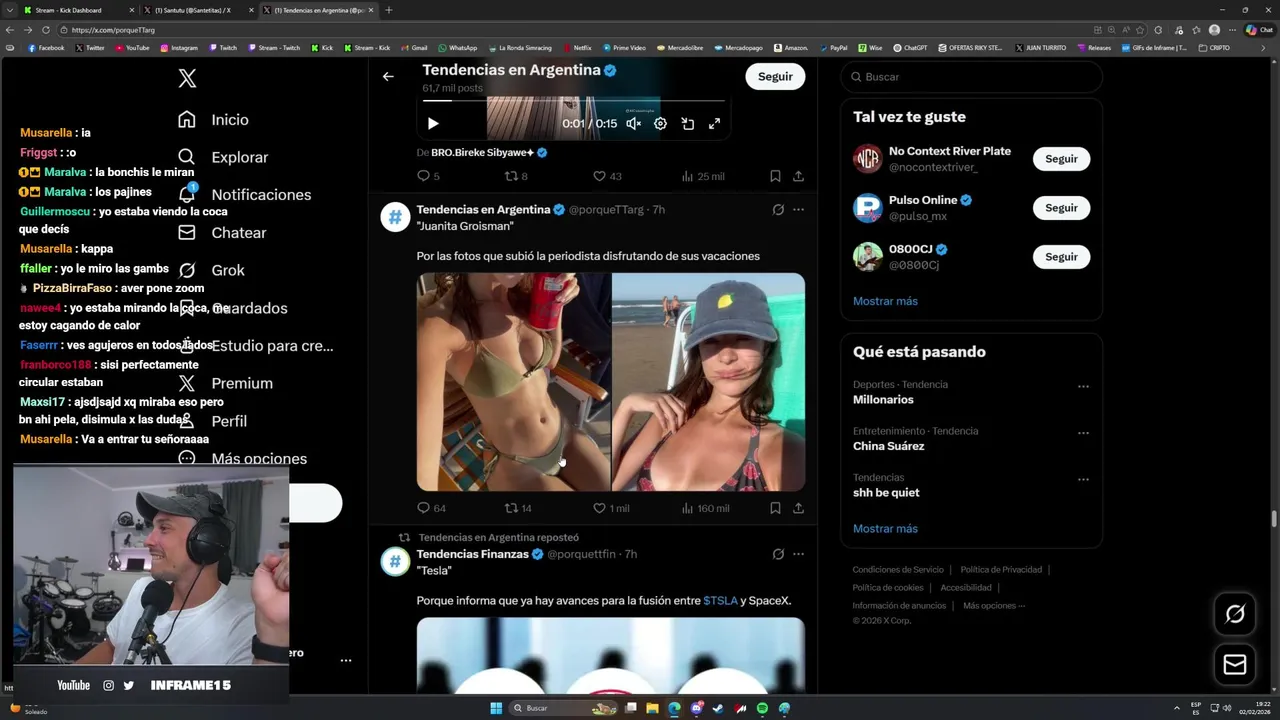Repost the post with 14 reposts

(x=518, y=508)
